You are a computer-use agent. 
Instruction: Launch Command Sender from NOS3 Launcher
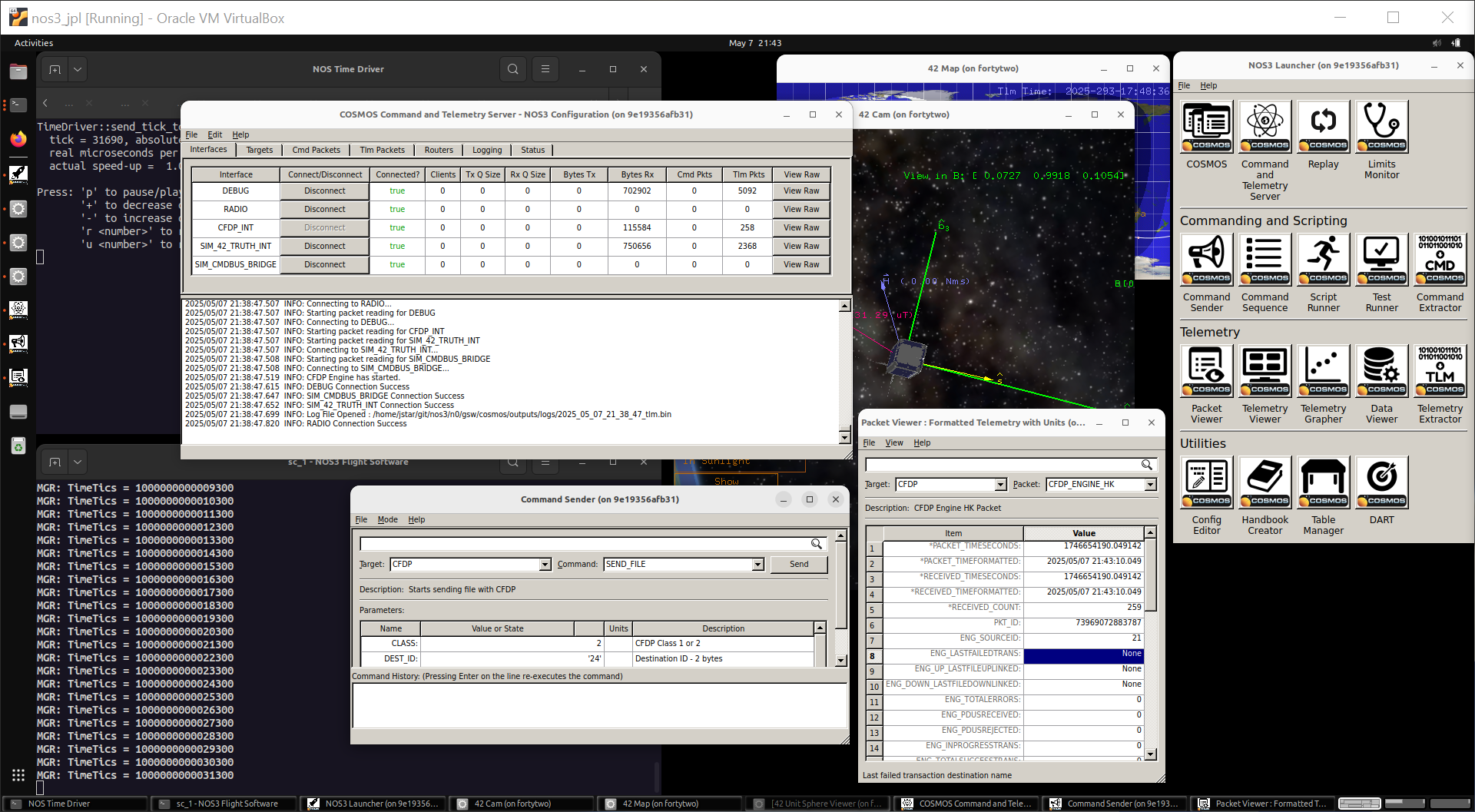[x=1207, y=260]
